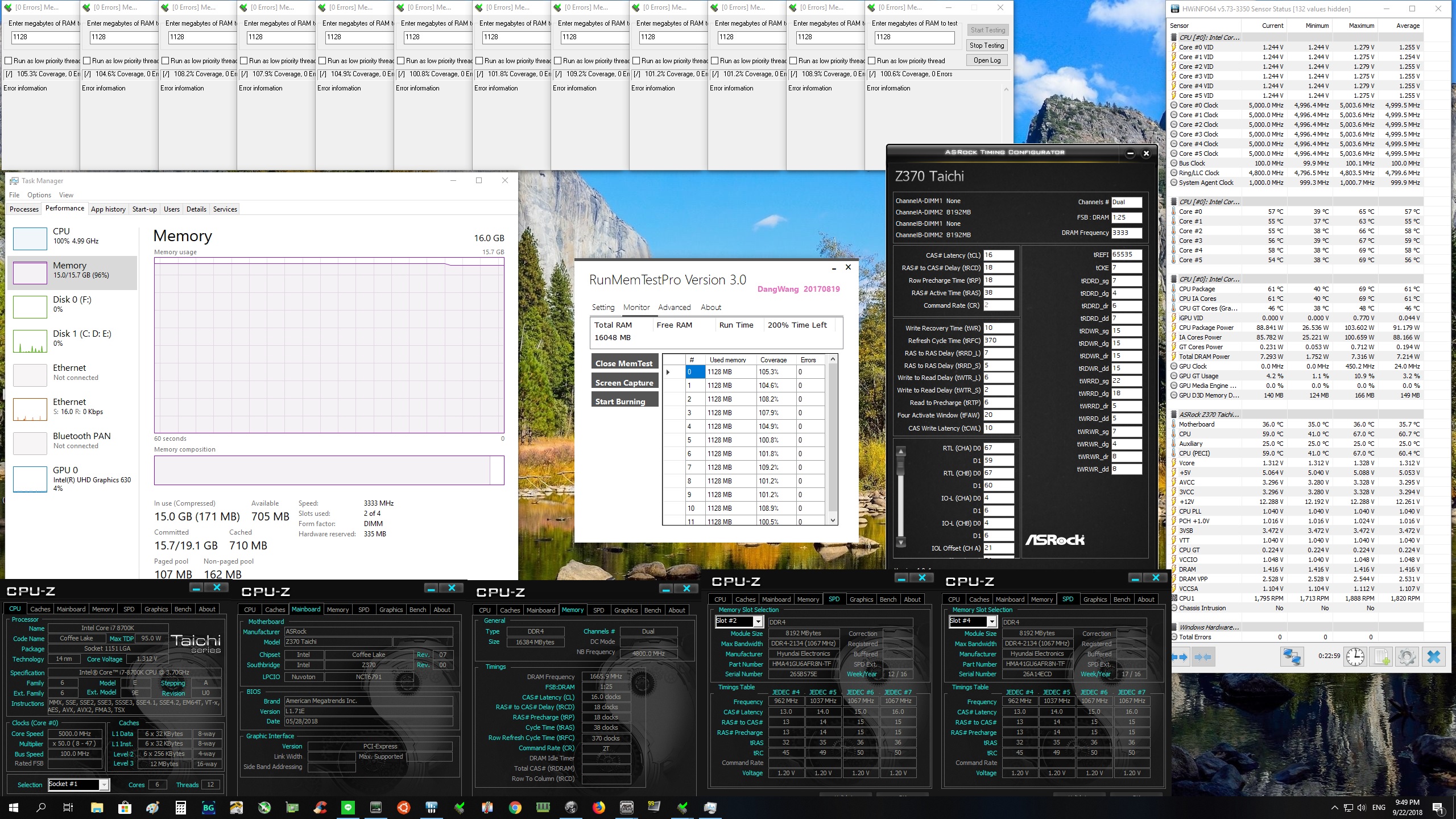This screenshot has width=1456, height=819.
Task: Toggle low priority checkbox in 108.2% coverage MemTest
Action: pyautogui.click(x=166, y=61)
